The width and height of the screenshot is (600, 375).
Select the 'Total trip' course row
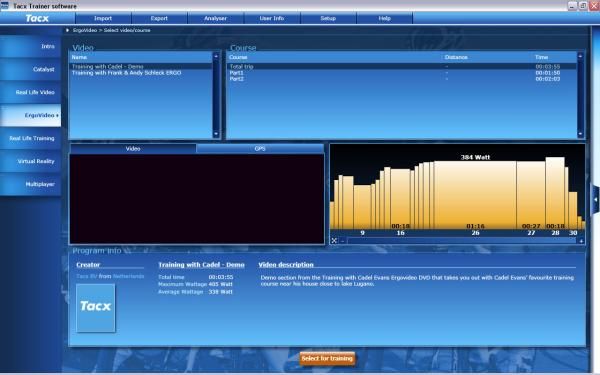[x=402, y=66]
